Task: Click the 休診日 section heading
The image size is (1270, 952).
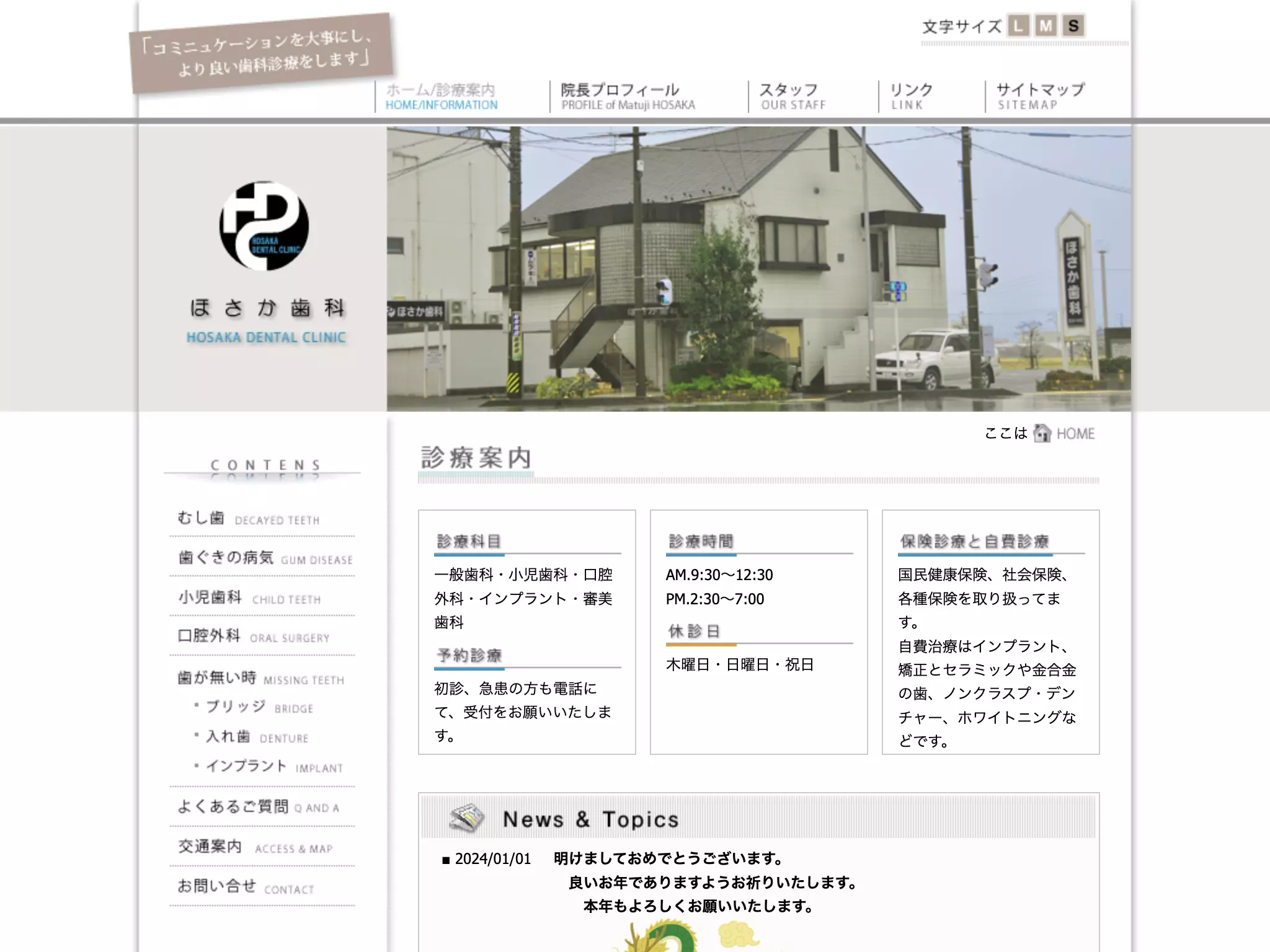Action: (x=694, y=631)
